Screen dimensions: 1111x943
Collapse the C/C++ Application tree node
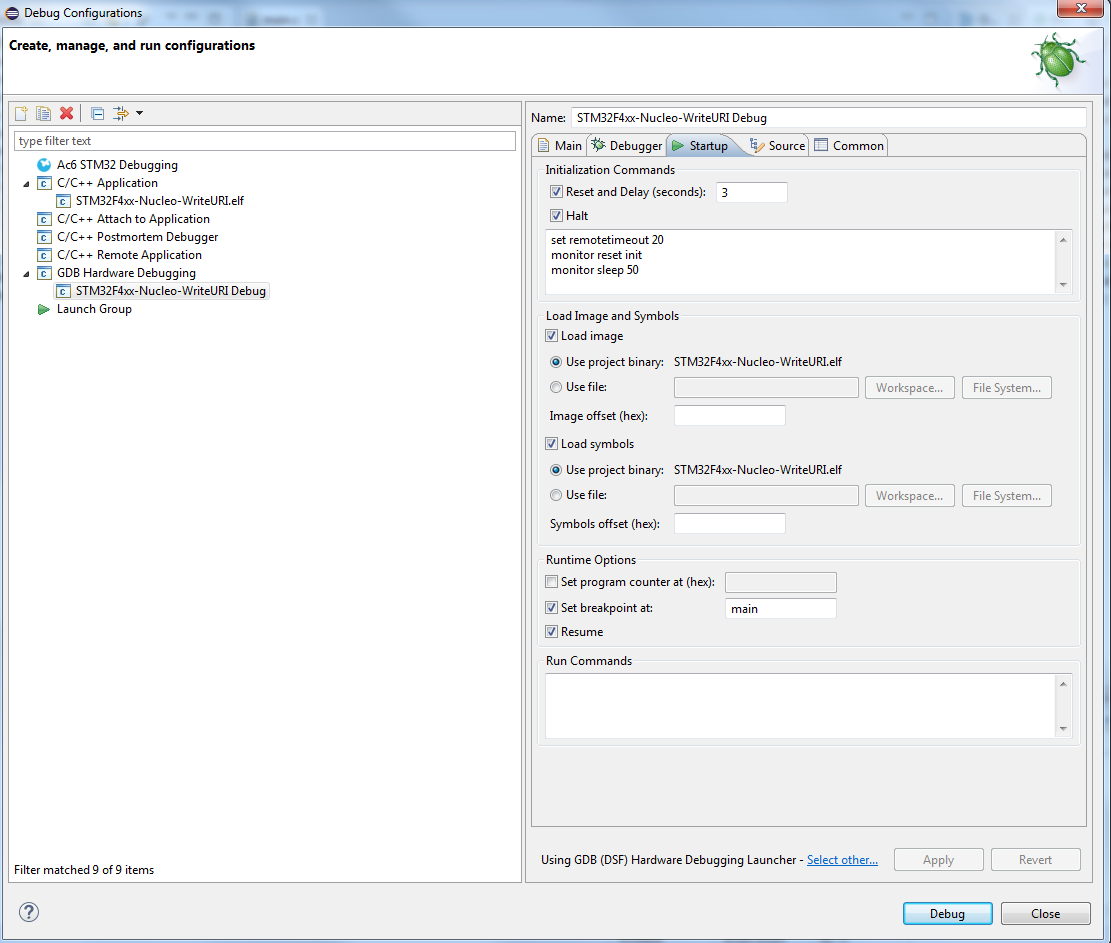point(26,184)
